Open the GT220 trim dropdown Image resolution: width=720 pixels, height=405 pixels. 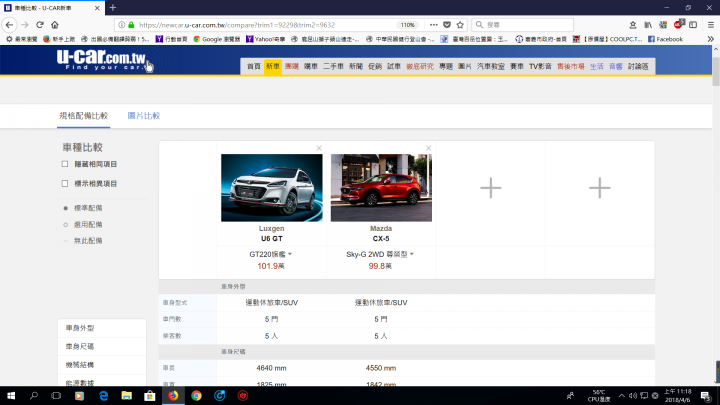click(x=270, y=254)
